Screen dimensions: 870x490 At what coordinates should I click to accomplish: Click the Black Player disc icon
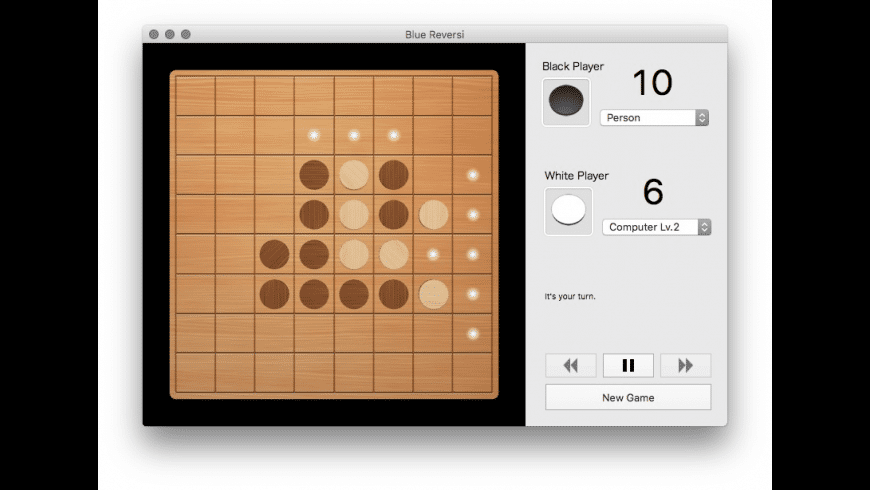coord(566,102)
